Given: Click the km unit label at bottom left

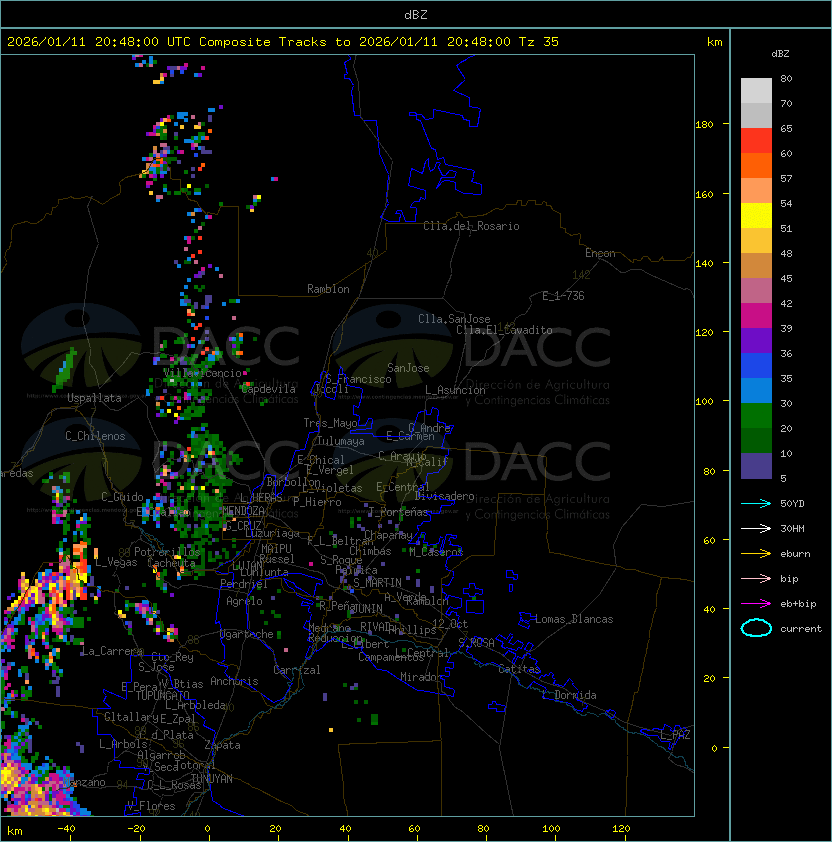Looking at the screenshot, I should click(15, 831).
